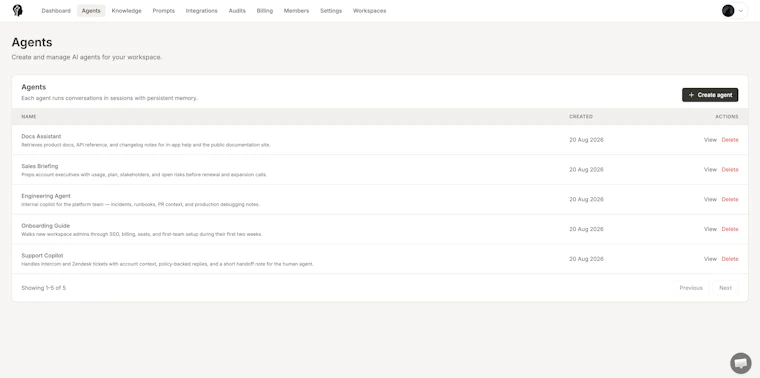
Task: Click the created date in Docs Assistant row
Action: tap(586, 140)
